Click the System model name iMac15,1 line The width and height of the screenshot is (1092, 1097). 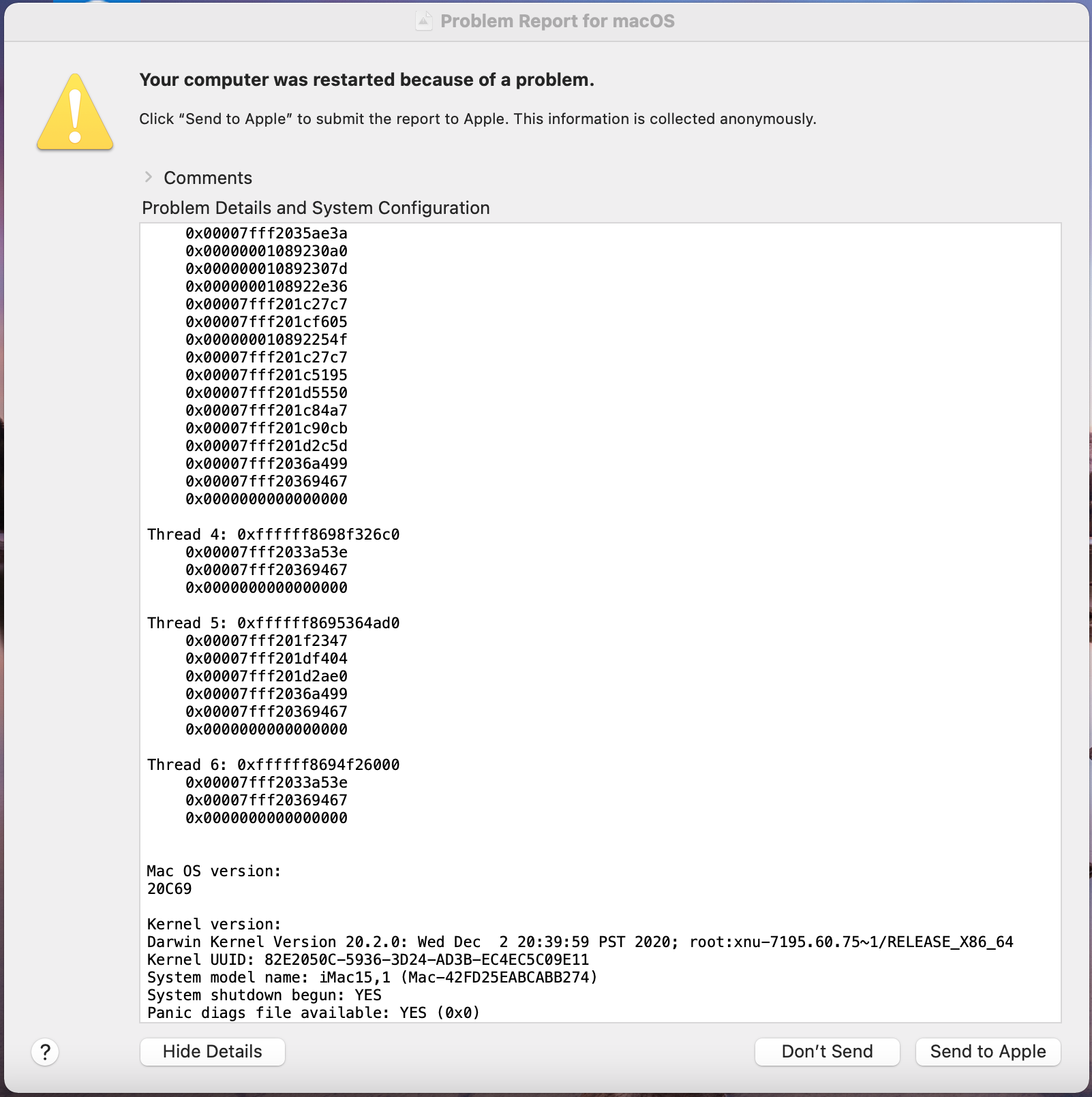coord(372,977)
